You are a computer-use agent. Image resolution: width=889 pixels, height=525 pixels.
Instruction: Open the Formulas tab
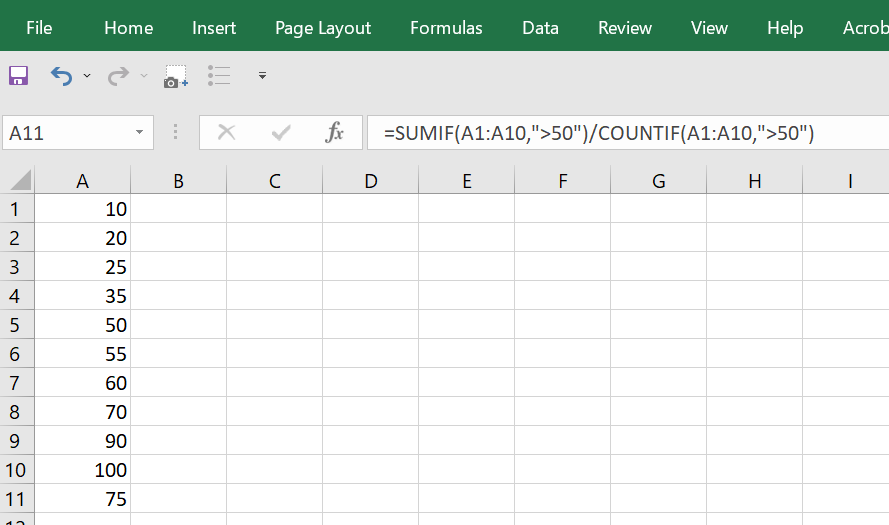point(446,28)
